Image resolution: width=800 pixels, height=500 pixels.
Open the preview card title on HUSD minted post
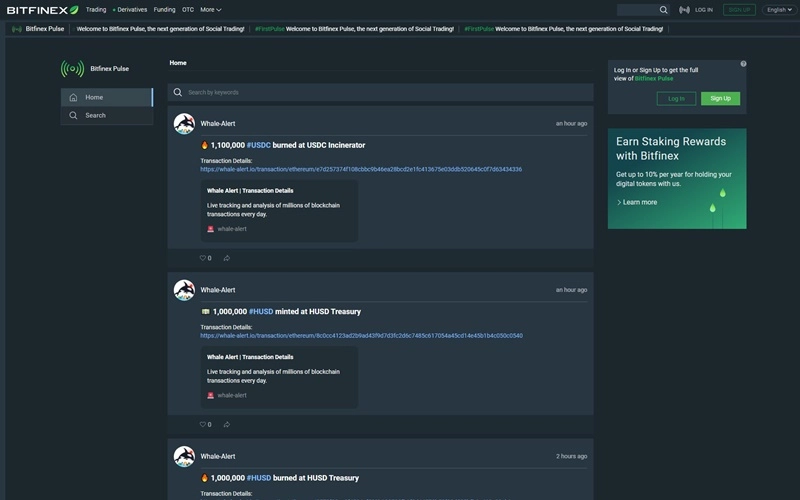(x=250, y=357)
